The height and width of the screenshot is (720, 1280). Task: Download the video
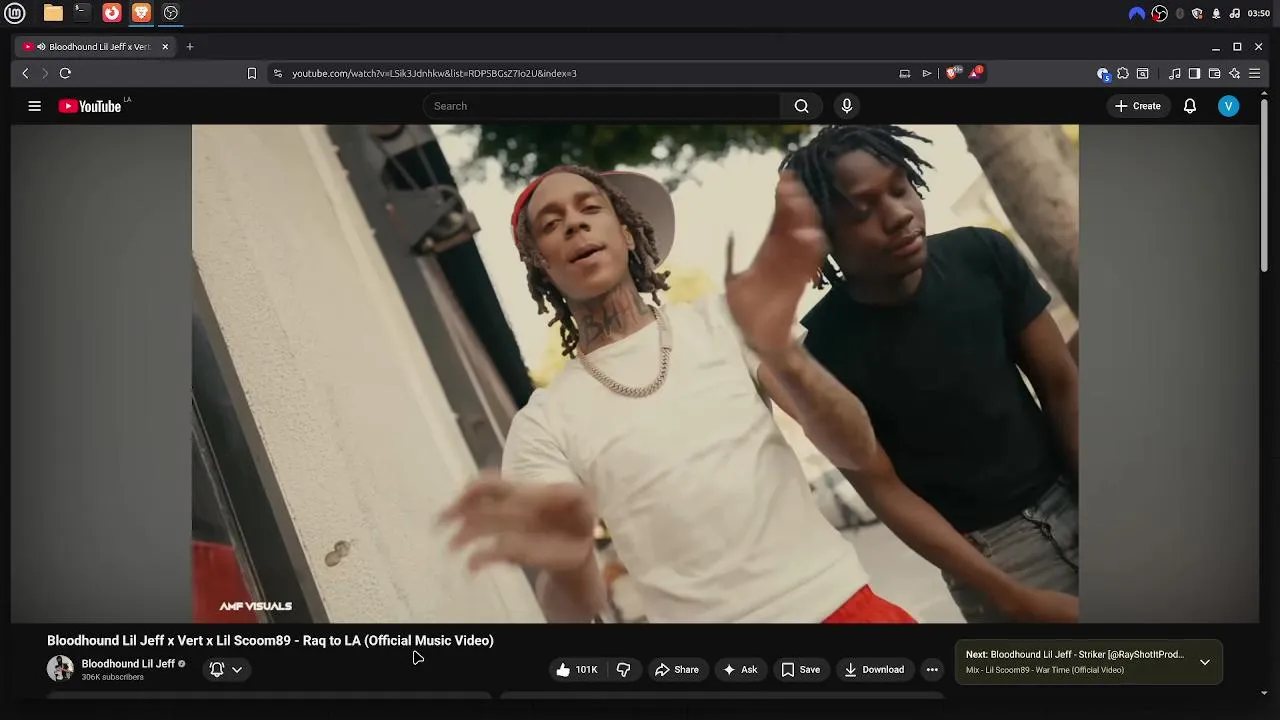tap(874, 670)
